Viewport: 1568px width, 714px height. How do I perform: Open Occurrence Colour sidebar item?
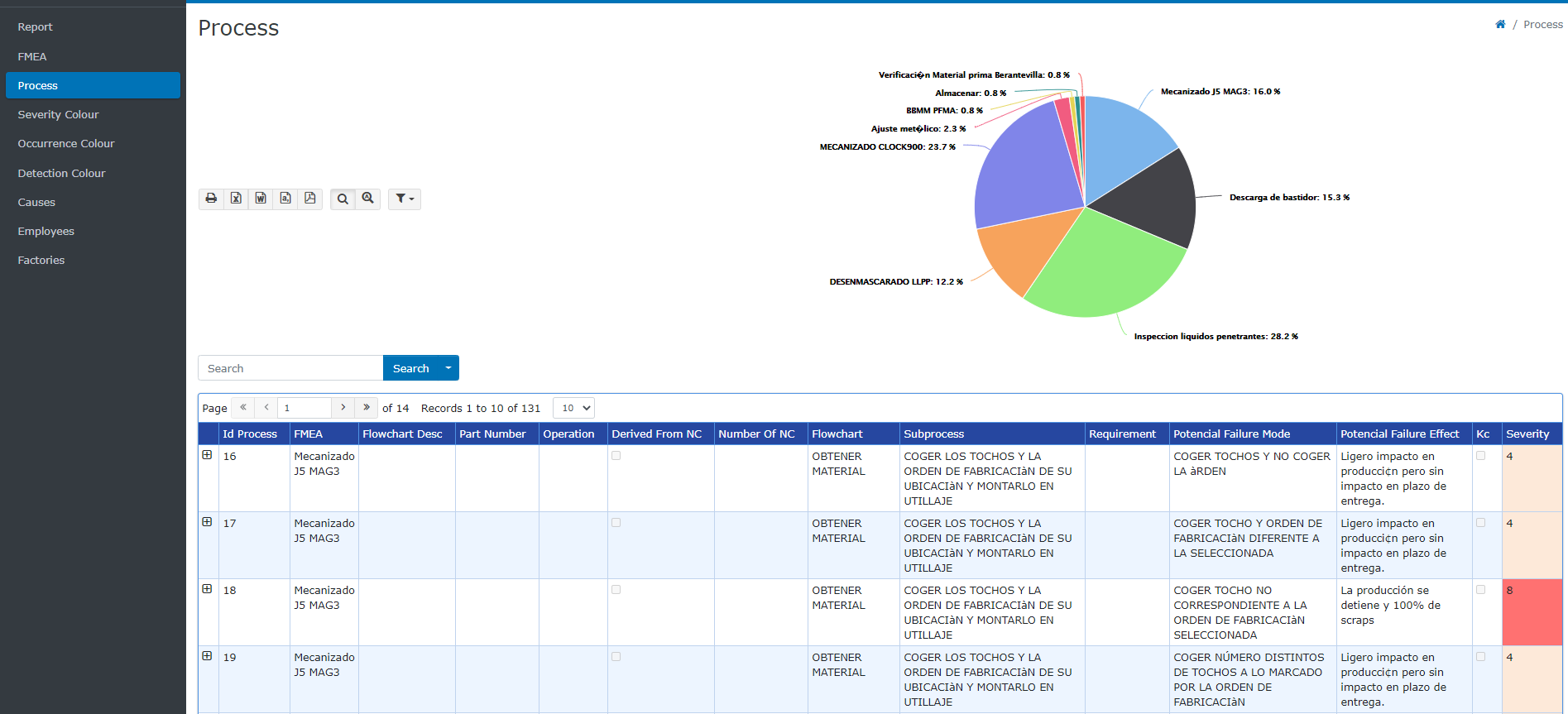(x=93, y=143)
